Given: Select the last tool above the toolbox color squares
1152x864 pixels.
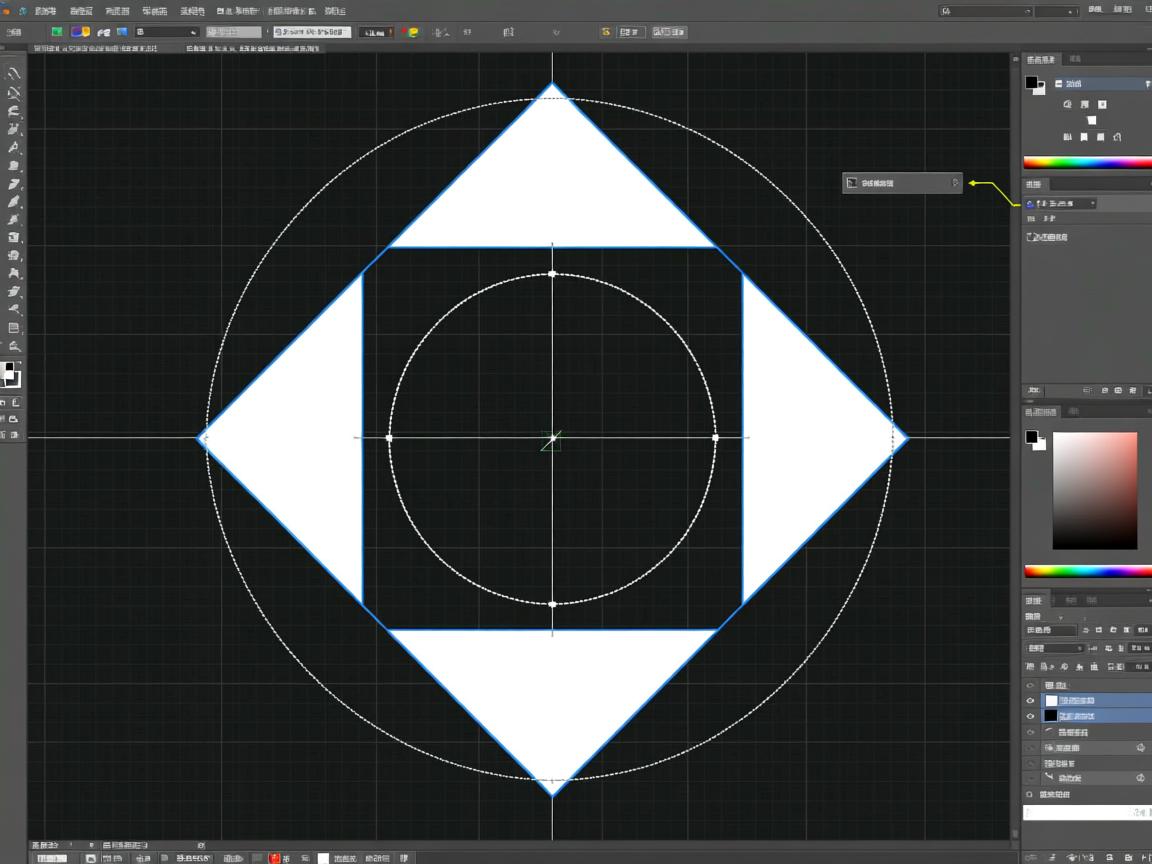Looking at the screenshot, I should (14, 346).
